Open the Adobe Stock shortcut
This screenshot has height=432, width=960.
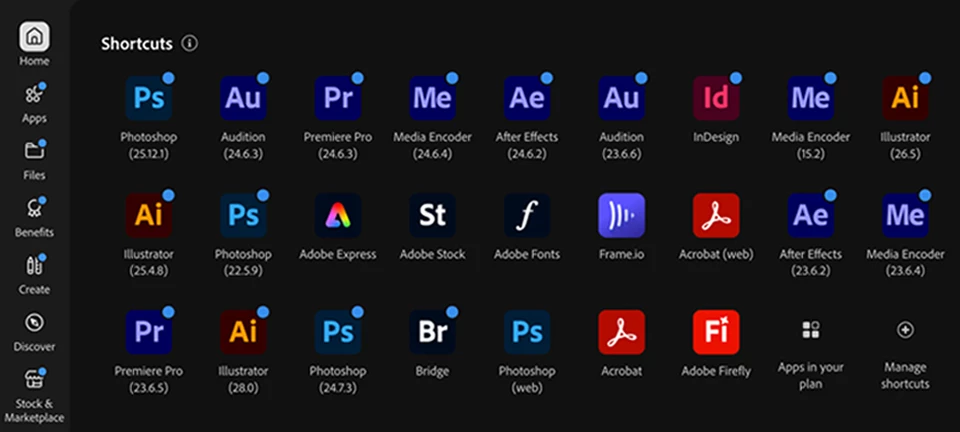(432, 215)
